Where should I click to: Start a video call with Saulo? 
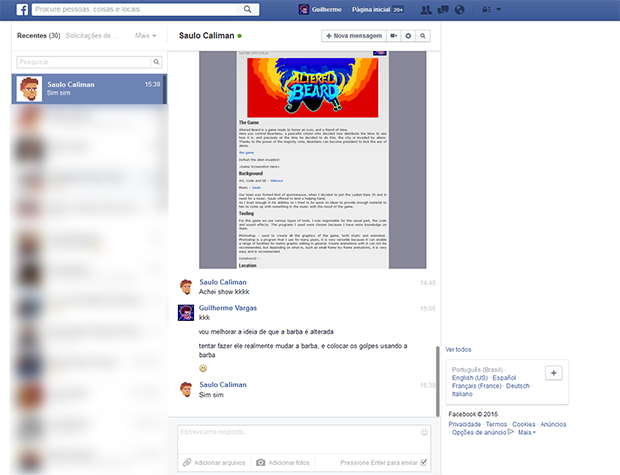tap(394, 36)
